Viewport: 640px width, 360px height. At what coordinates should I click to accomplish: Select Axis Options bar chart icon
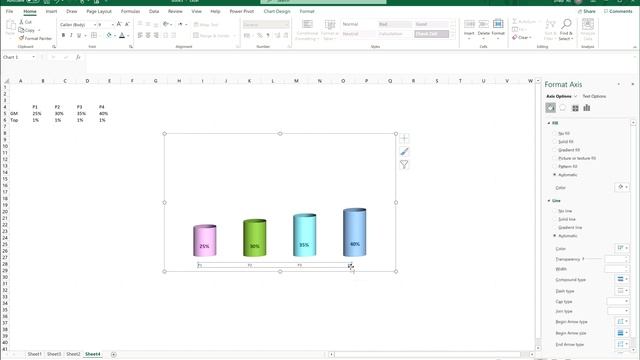click(587, 108)
